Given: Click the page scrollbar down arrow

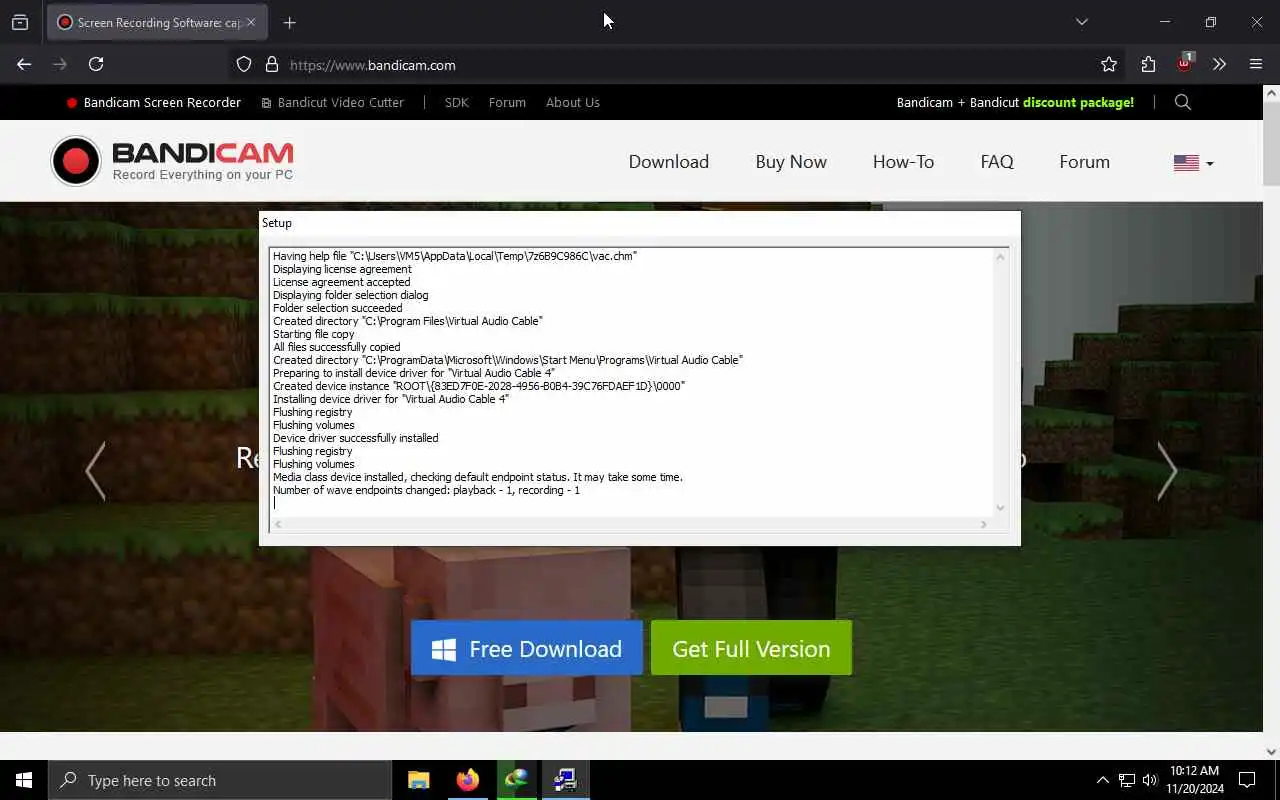Looking at the screenshot, I should click(1271, 751).
